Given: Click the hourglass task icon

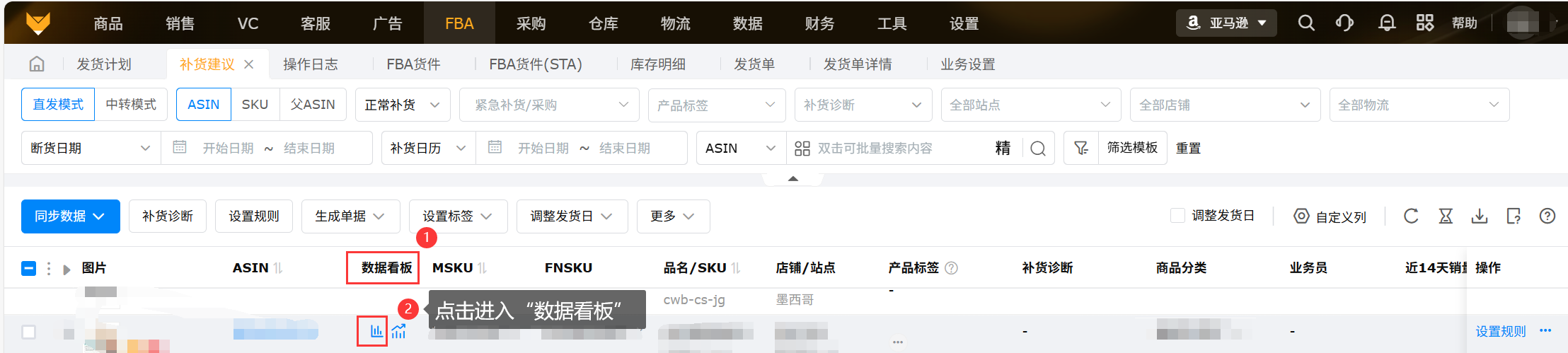Looking at the screenshot, I should tap(1446, 216).
